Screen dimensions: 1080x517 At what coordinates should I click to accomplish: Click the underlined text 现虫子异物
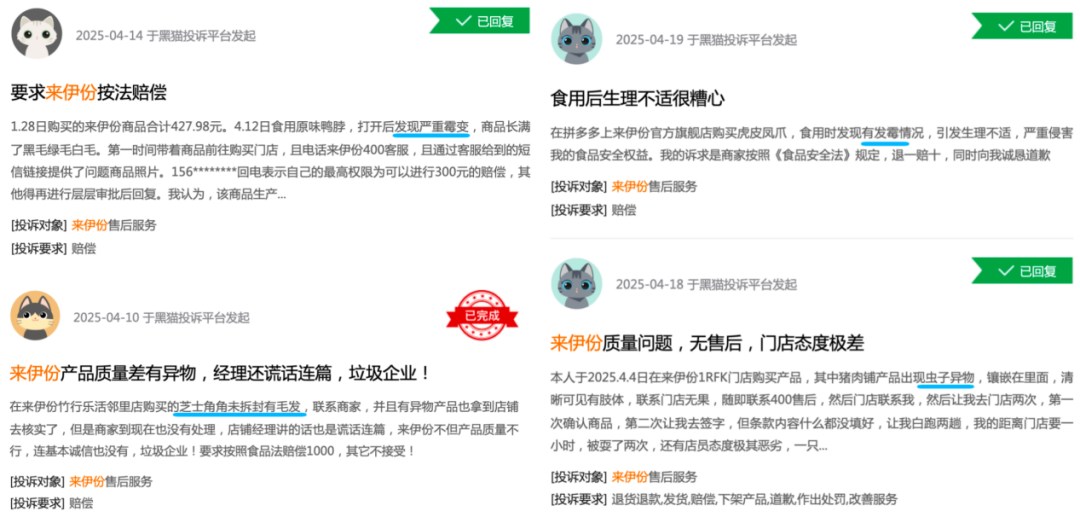[944, 377]
